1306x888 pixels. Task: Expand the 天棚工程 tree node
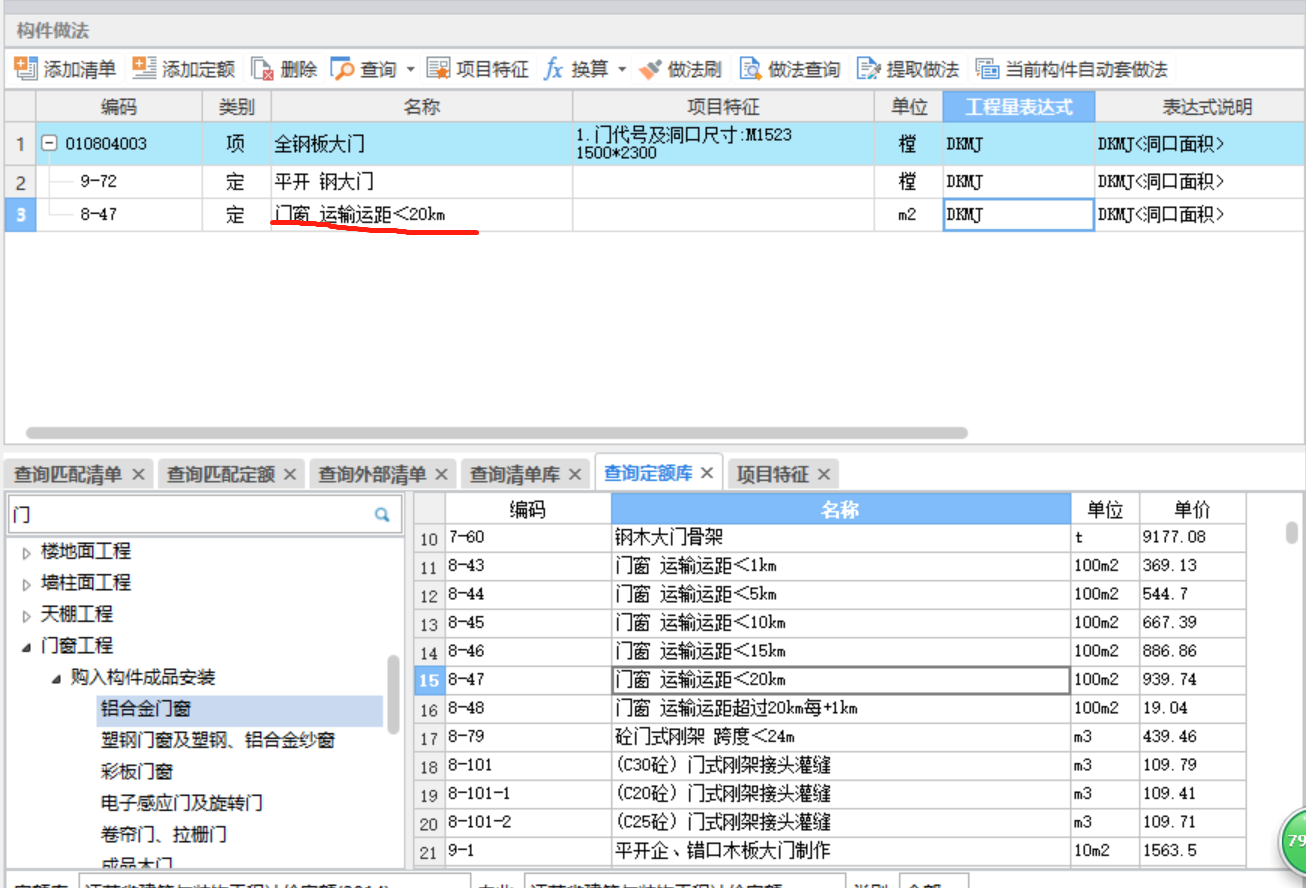tap(26, 615)
